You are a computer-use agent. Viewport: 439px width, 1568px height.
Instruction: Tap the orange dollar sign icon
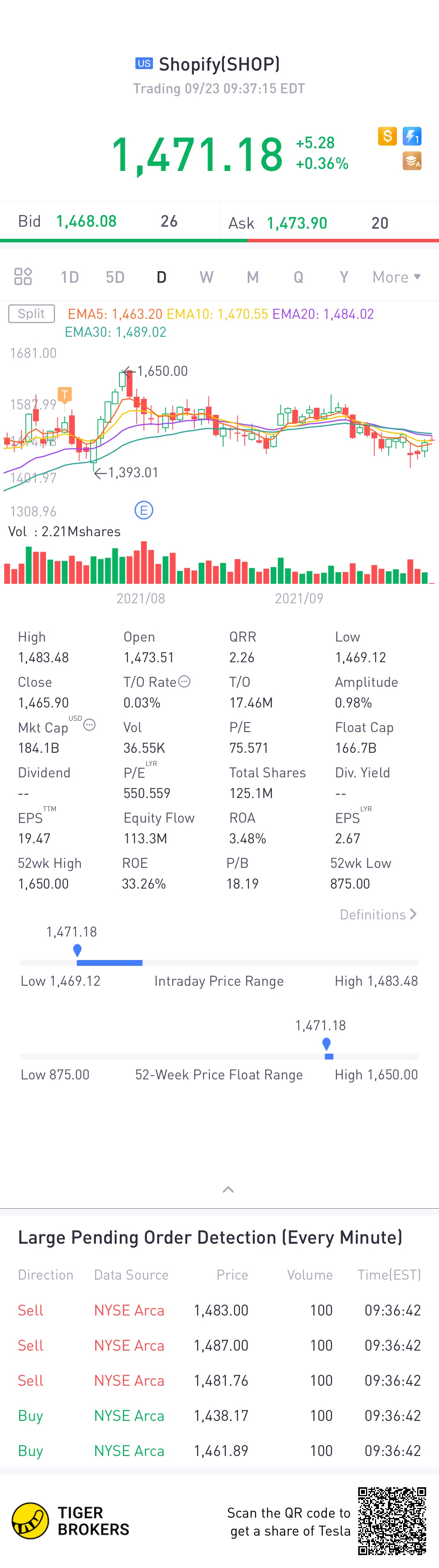pos(387,136)
